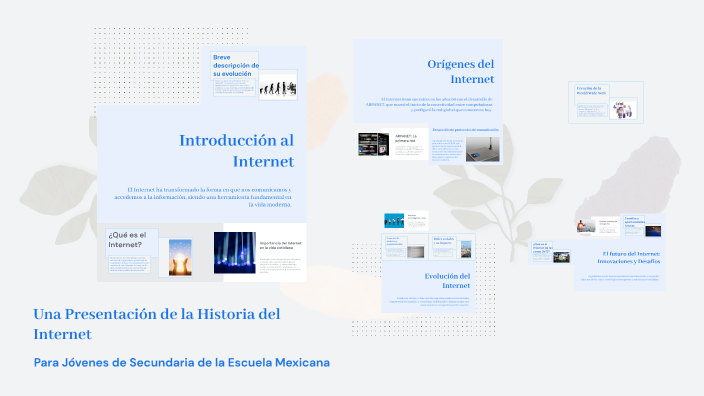Click the paragraph about ARPANET under Orígenes del Internet
704x396 pixels.
click(429, 104)
